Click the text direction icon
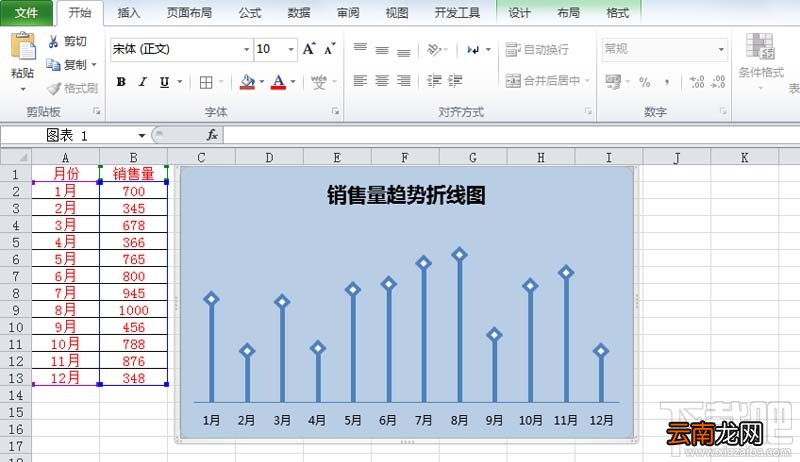 coord(473,49)
